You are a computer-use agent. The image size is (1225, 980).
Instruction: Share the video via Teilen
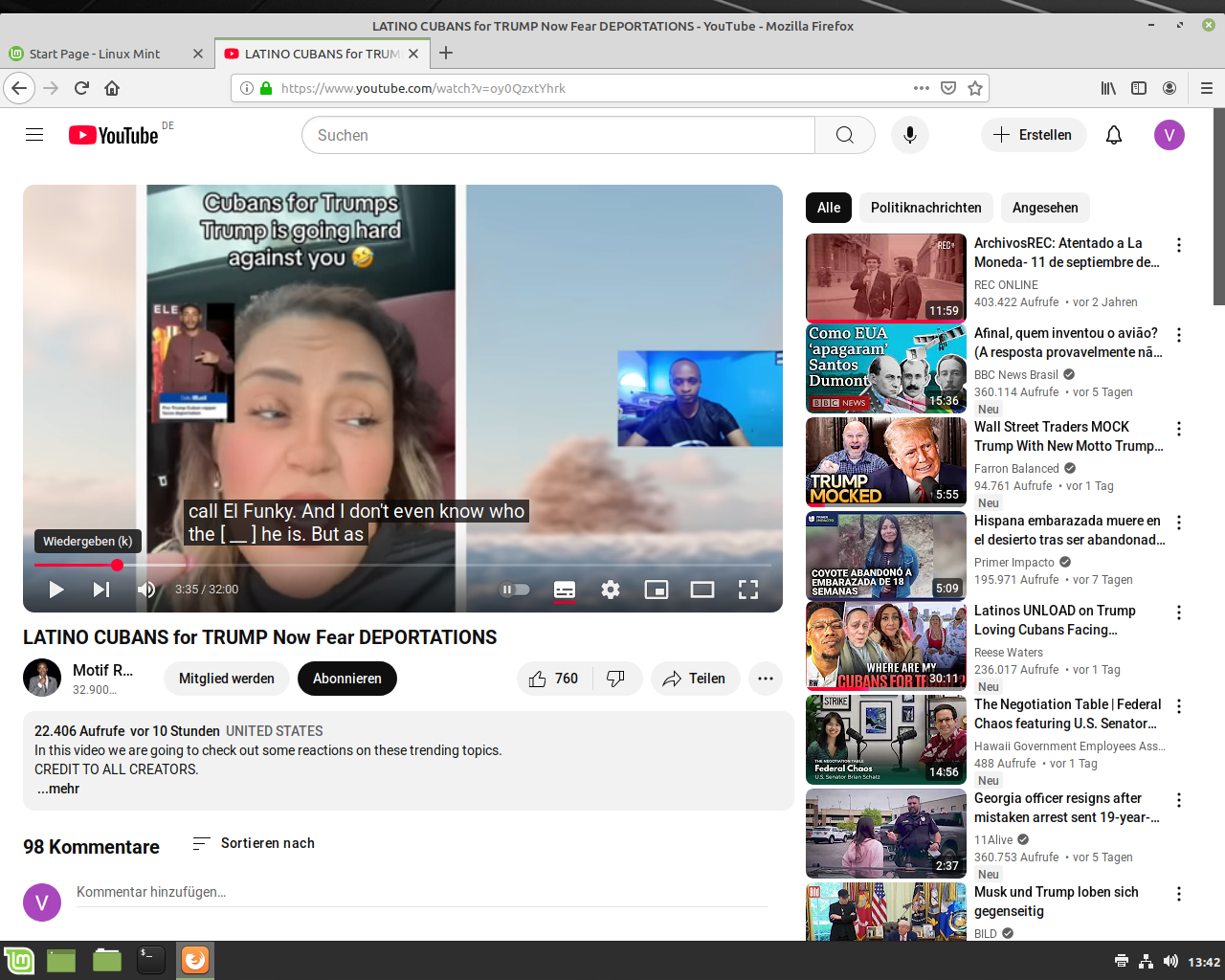pos(696,679)
